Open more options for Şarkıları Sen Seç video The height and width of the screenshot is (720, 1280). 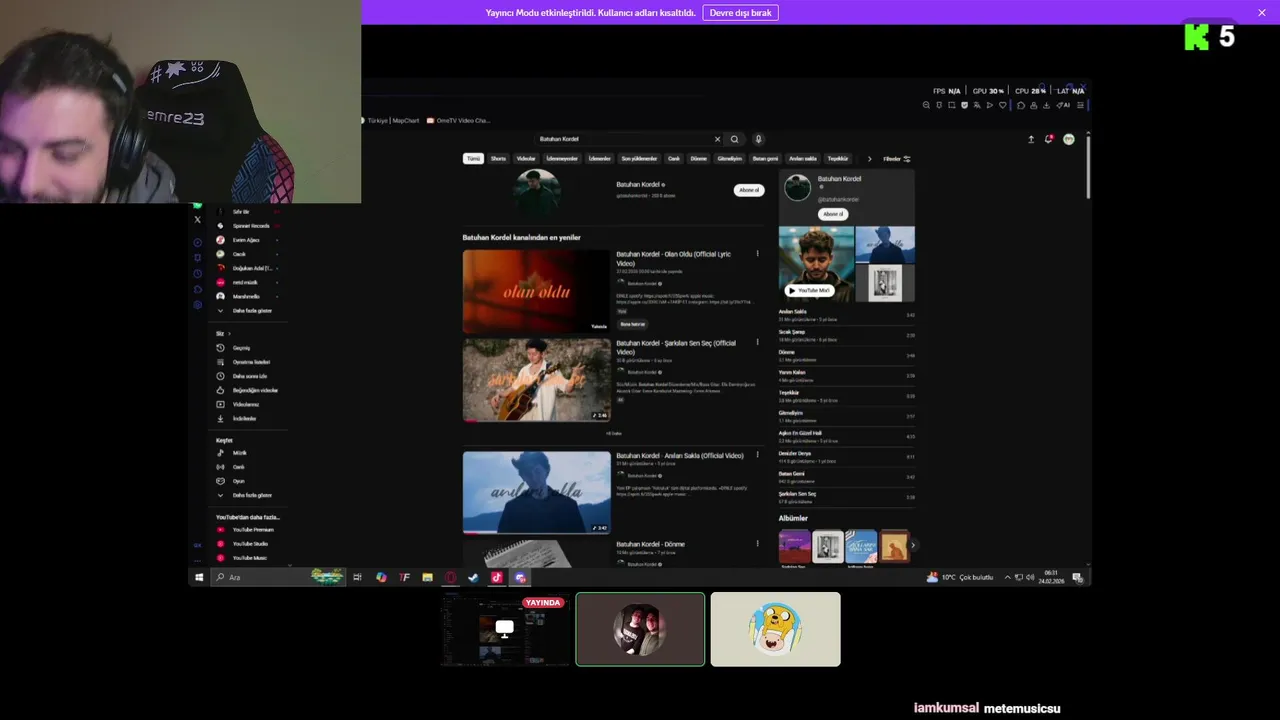(757, 343)
